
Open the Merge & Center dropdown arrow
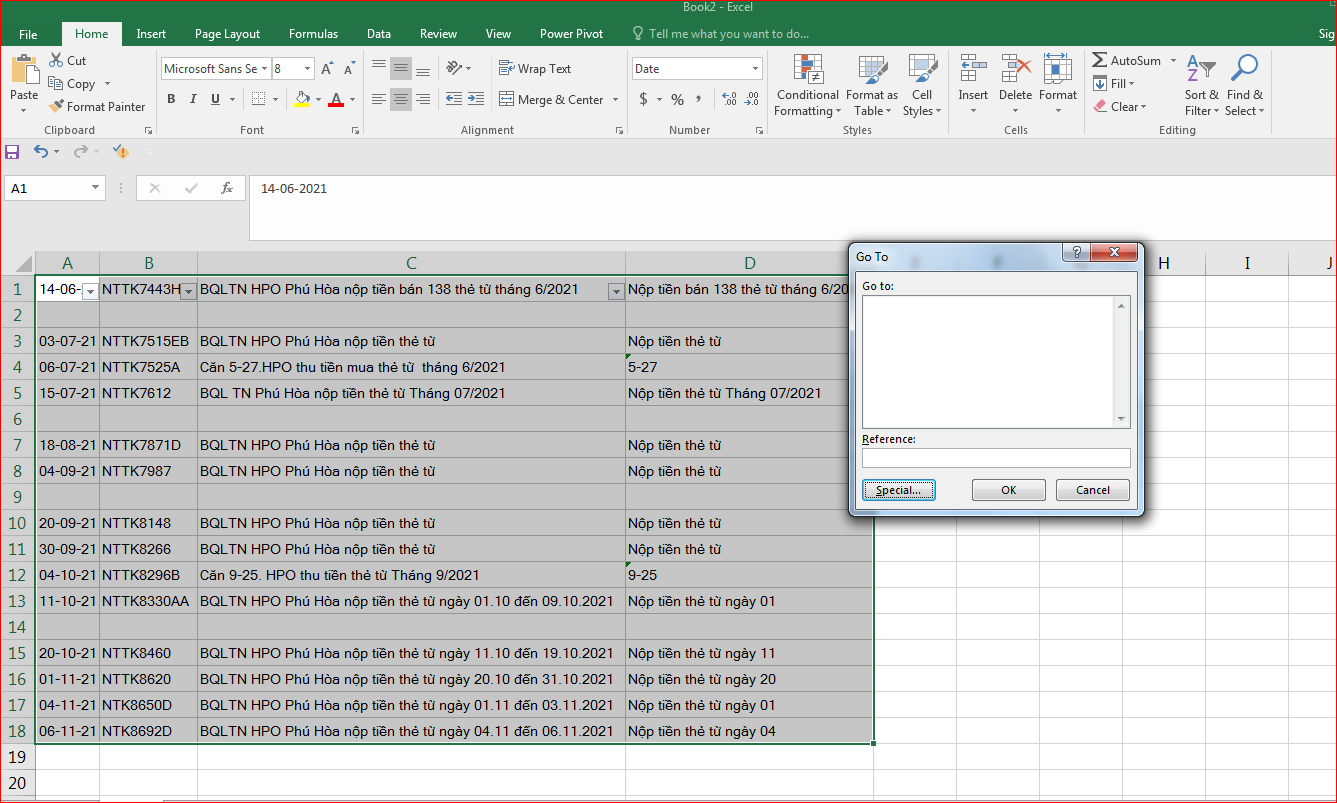(615, 99)
